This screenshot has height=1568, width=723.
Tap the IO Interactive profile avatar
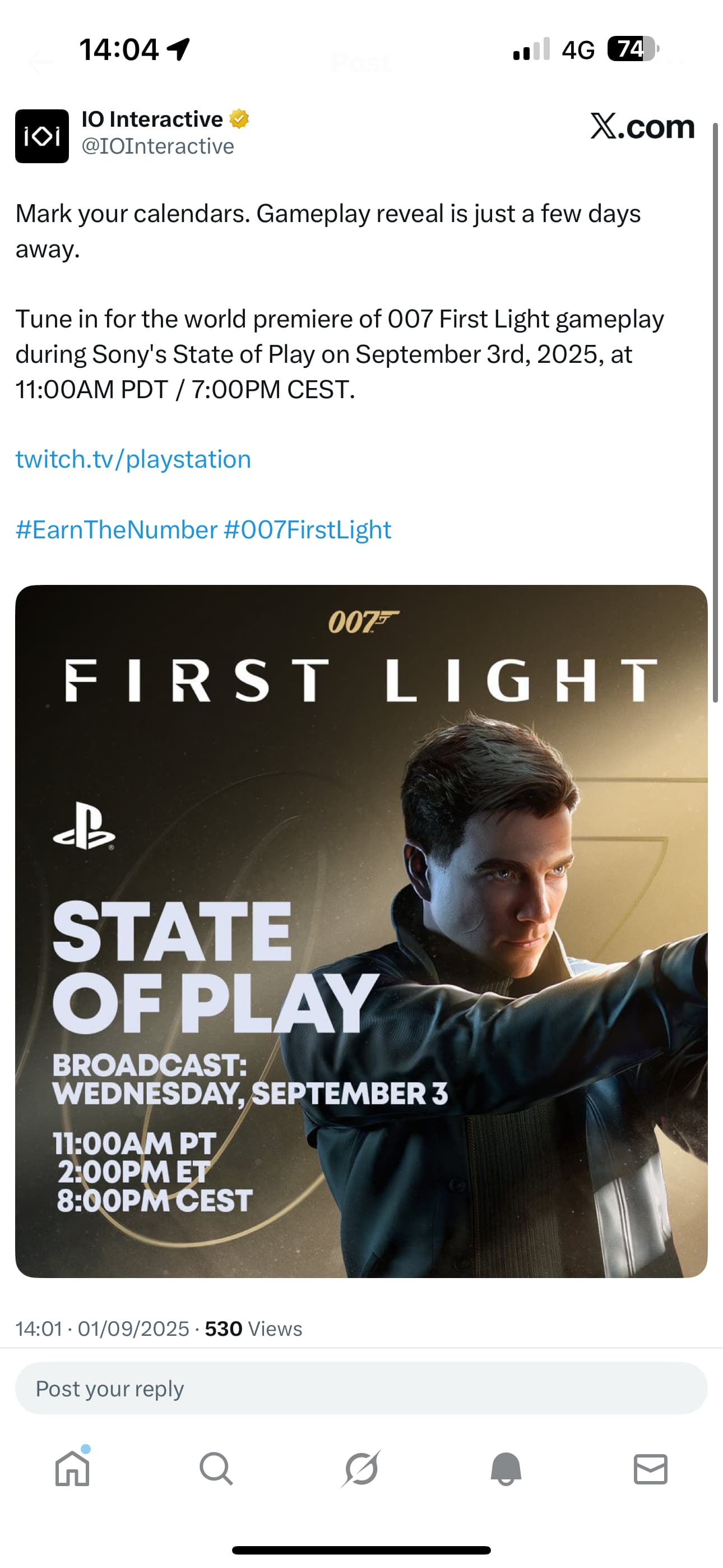[x=42, y=136]
